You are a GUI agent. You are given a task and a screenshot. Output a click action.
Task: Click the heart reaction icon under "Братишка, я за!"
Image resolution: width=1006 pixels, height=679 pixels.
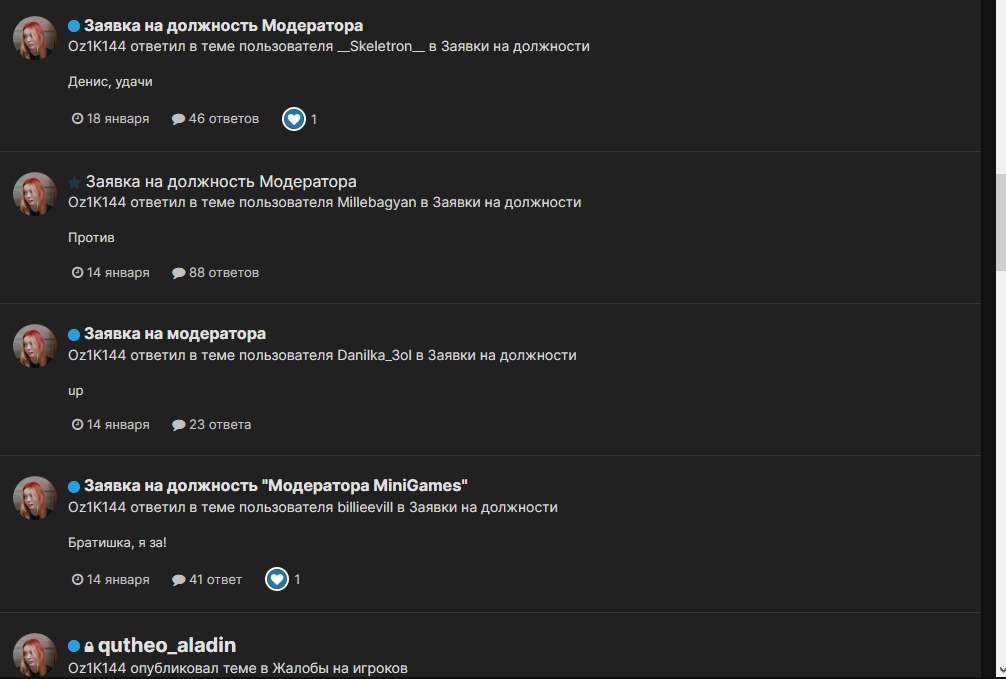click(277, 579)
